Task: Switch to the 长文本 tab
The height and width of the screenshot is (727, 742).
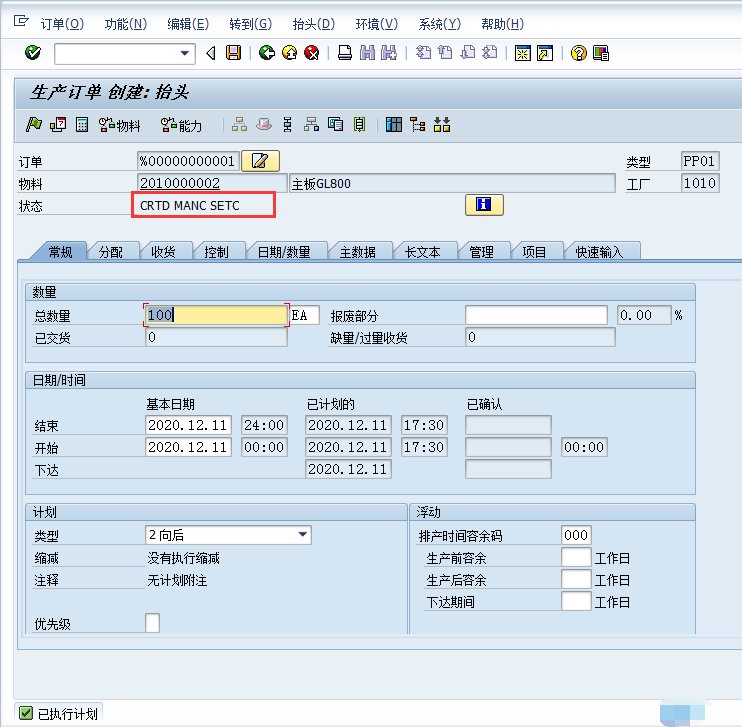Action: pyautogui.click(x=423, y=252)
